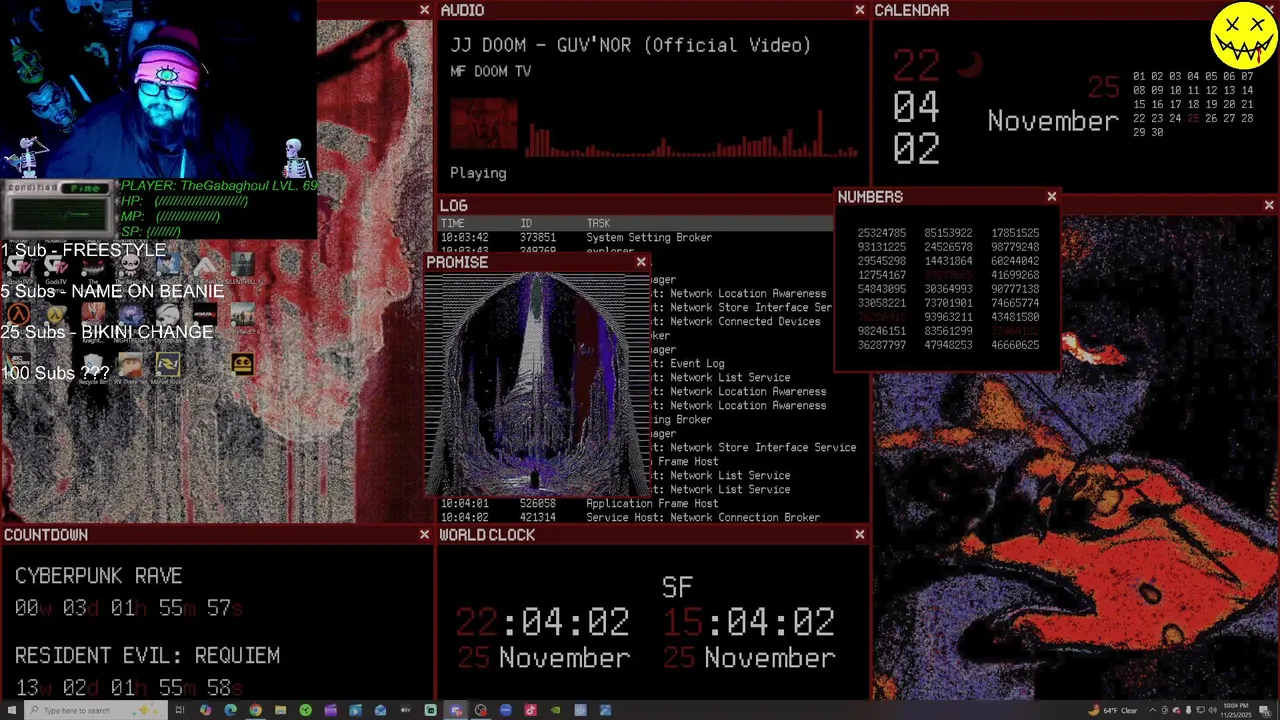Switch to Discord in the taskbar

(x=455, y=710)
